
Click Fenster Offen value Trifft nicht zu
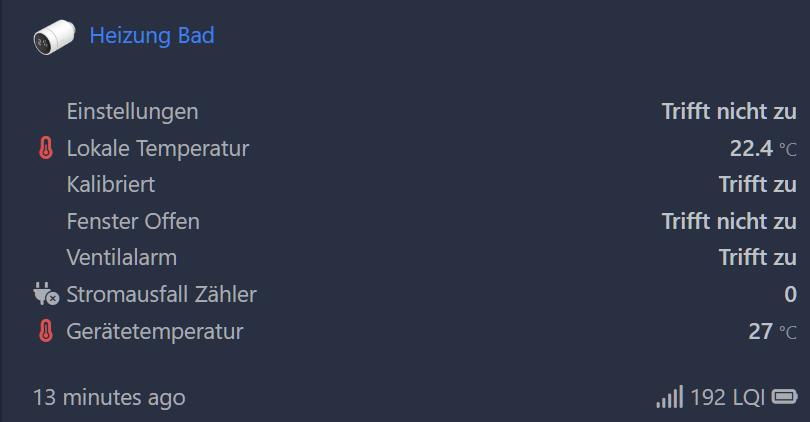[729, 221]
